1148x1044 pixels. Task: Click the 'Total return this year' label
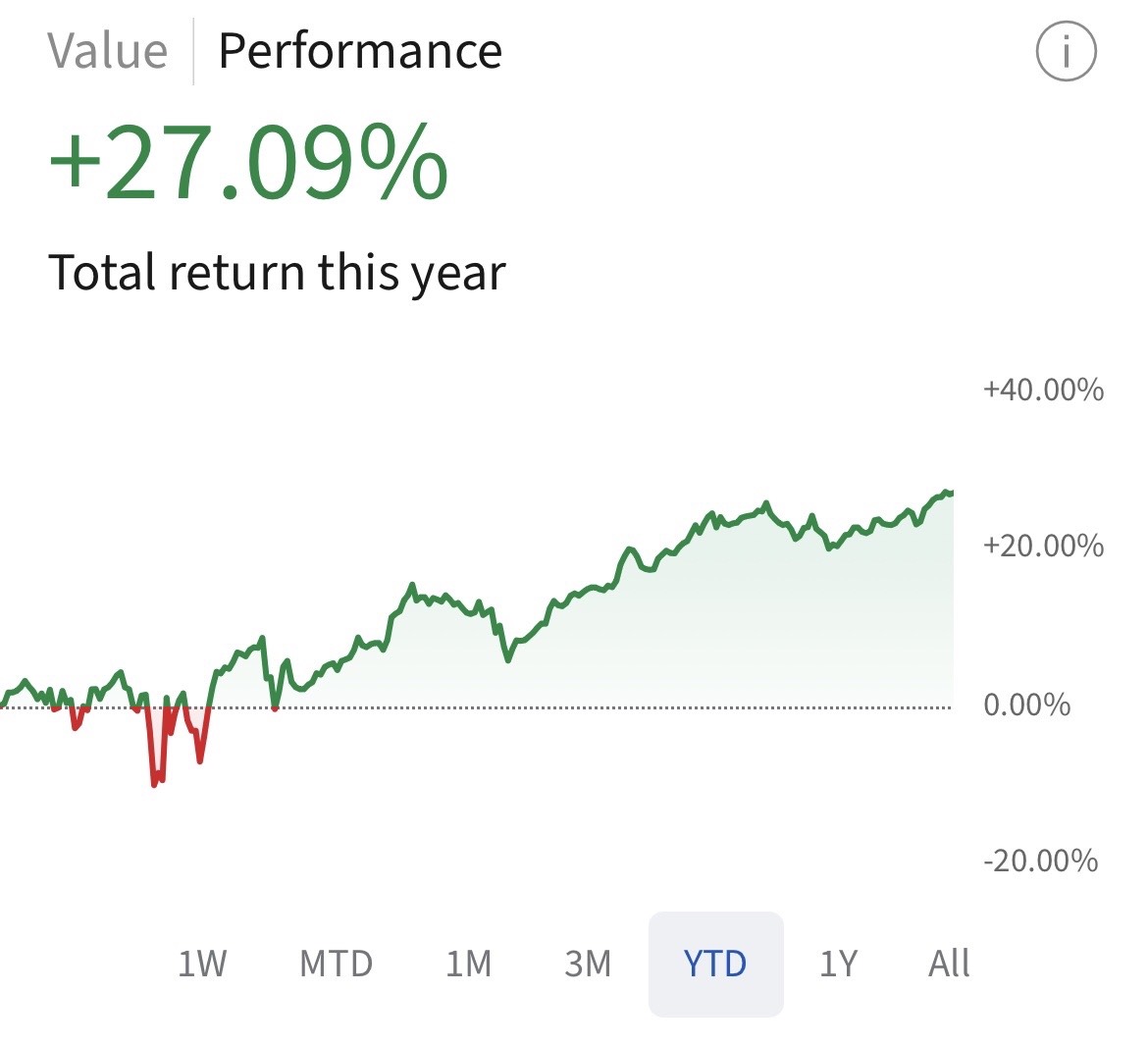[277, 272]
